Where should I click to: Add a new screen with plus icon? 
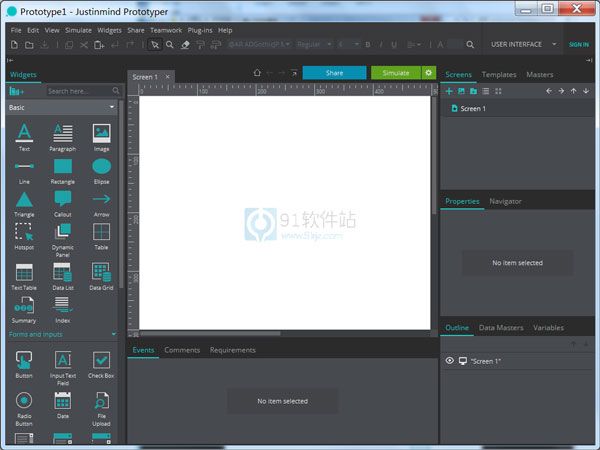point(449,91)
